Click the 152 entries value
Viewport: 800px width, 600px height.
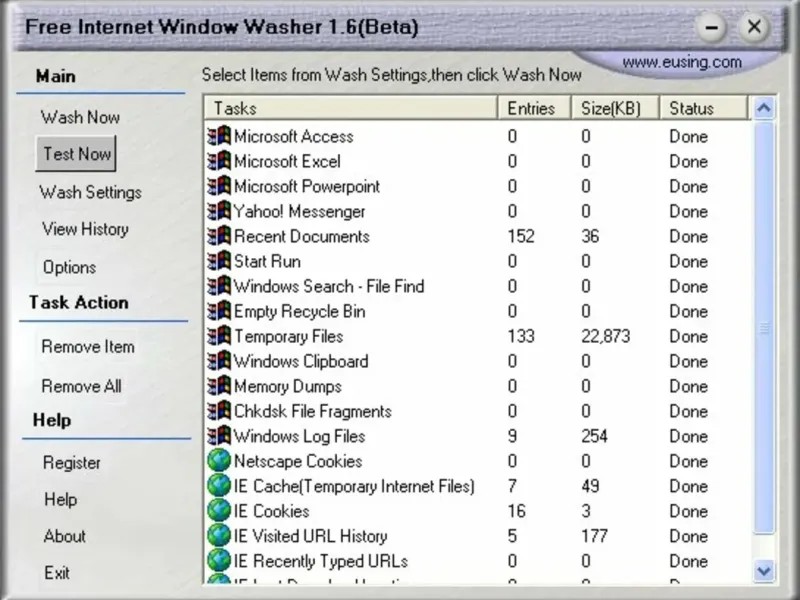coord(521,236)
